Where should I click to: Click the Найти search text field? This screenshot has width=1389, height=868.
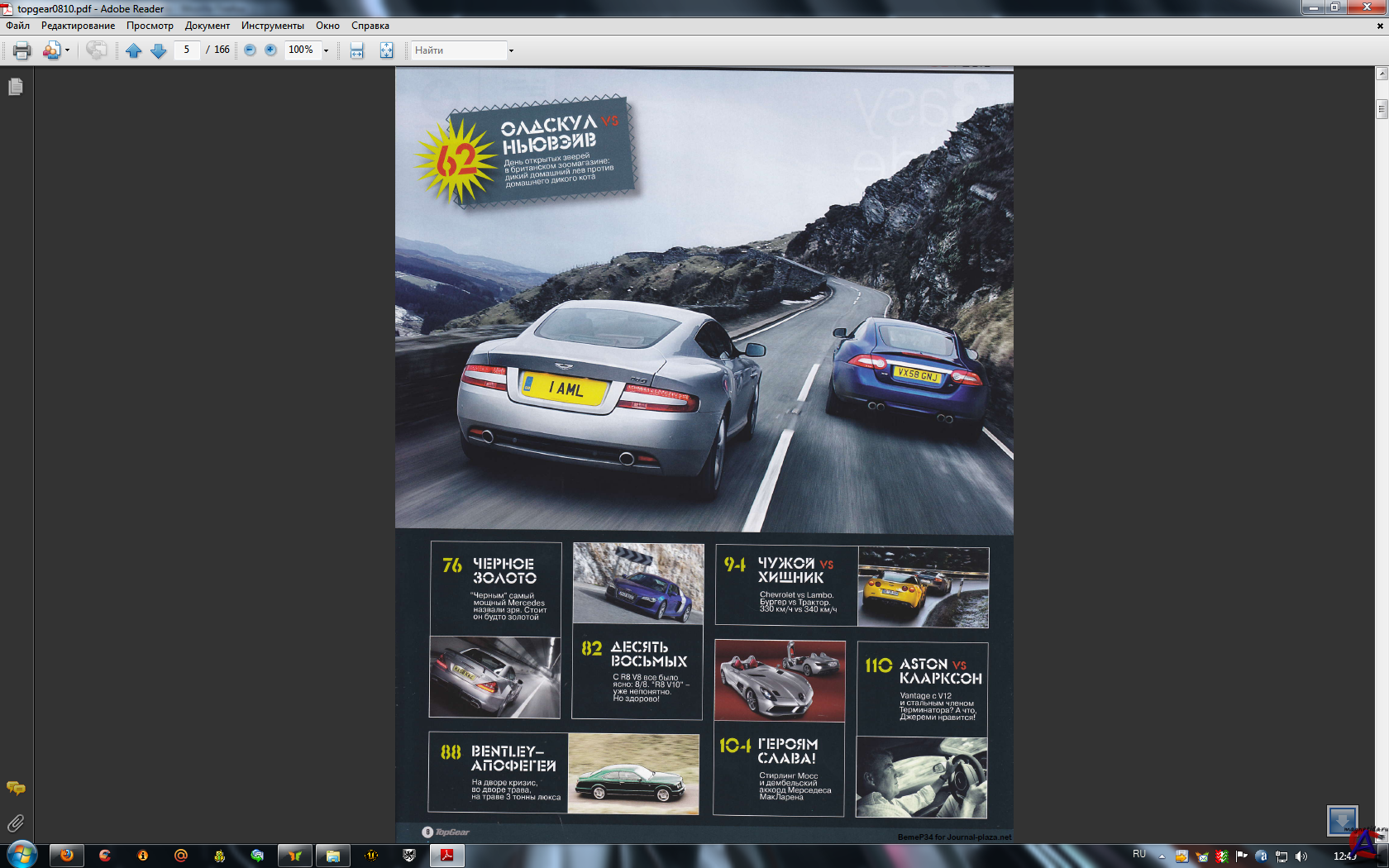click(x=458, y=50)
